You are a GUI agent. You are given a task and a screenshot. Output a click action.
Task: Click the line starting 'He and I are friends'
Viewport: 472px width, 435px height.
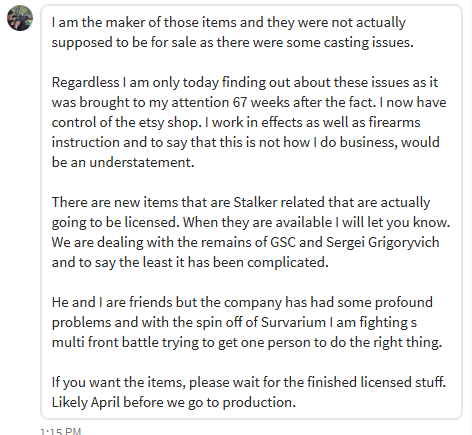click(x=242, y=303)
